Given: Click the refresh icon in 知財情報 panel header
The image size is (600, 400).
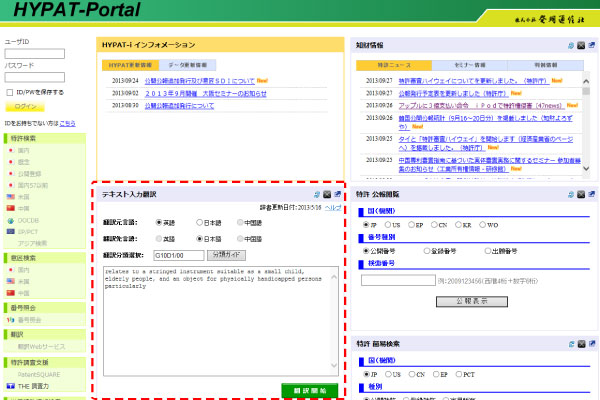Looking at the screenshot, I should (570, 45).
